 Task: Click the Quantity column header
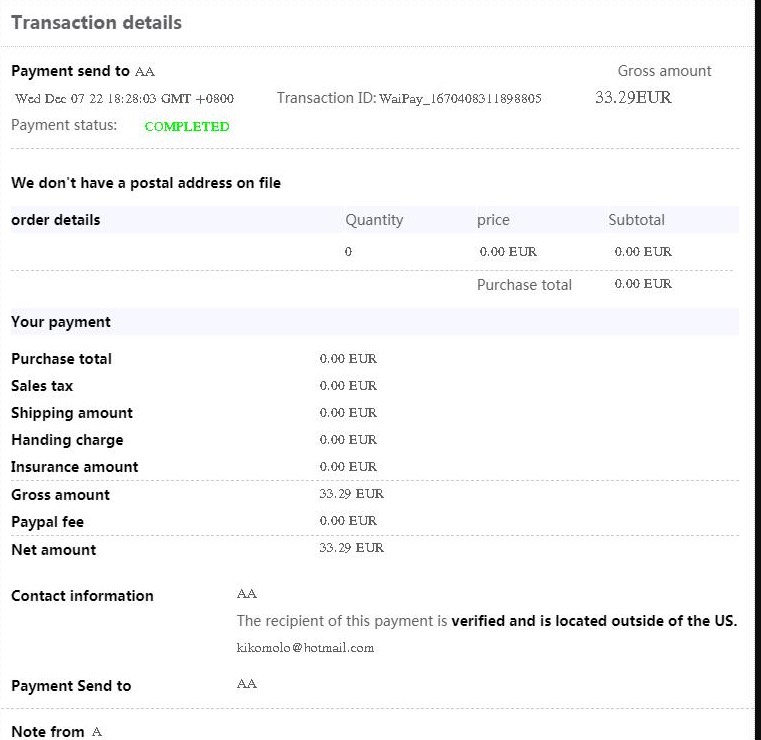374,220
